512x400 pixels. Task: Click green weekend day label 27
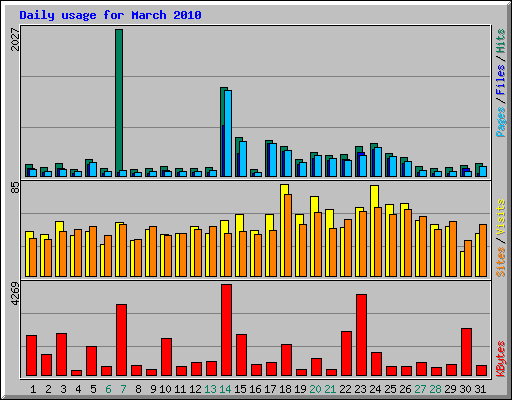coord(420,389)
